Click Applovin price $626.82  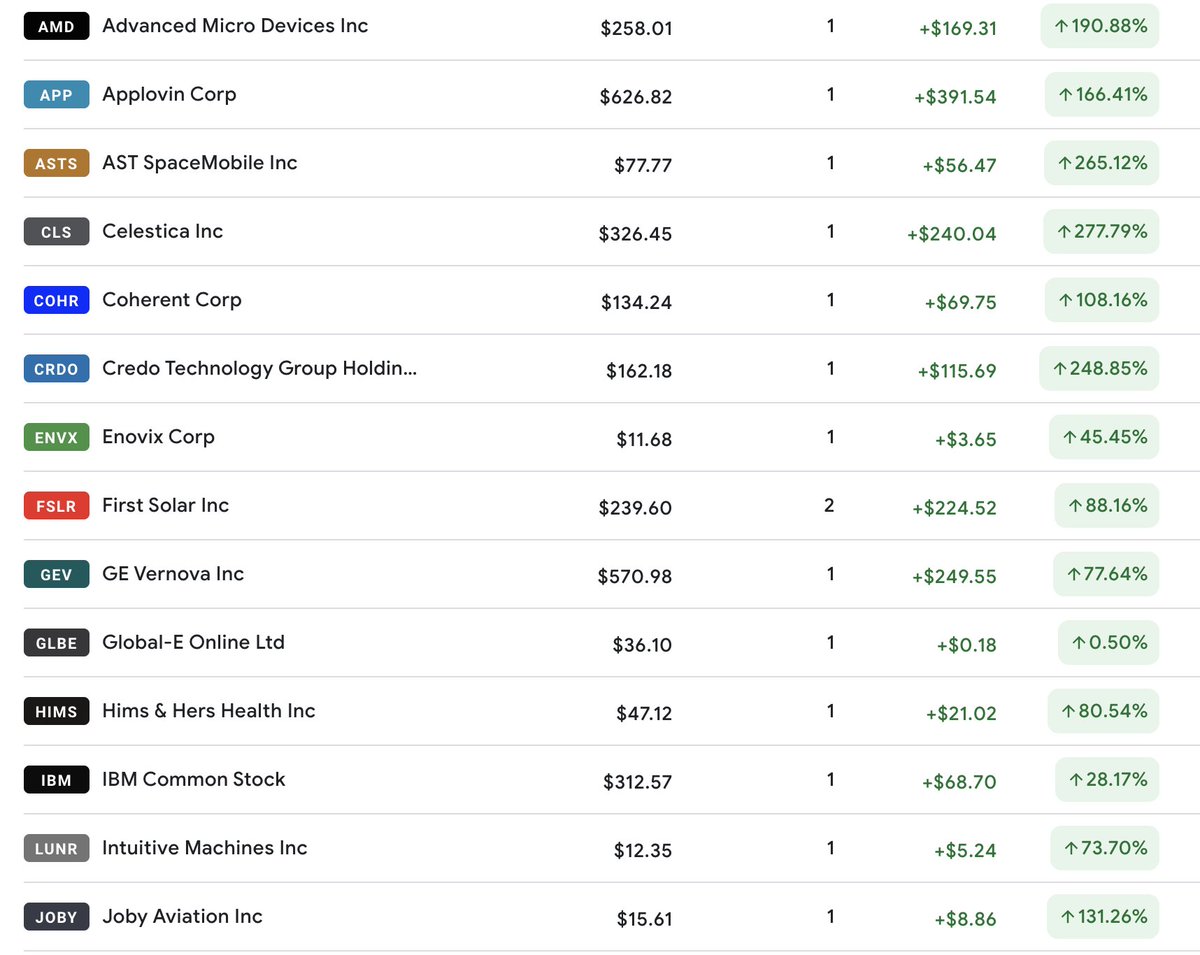pyautogui.click(x=636, y=97)
